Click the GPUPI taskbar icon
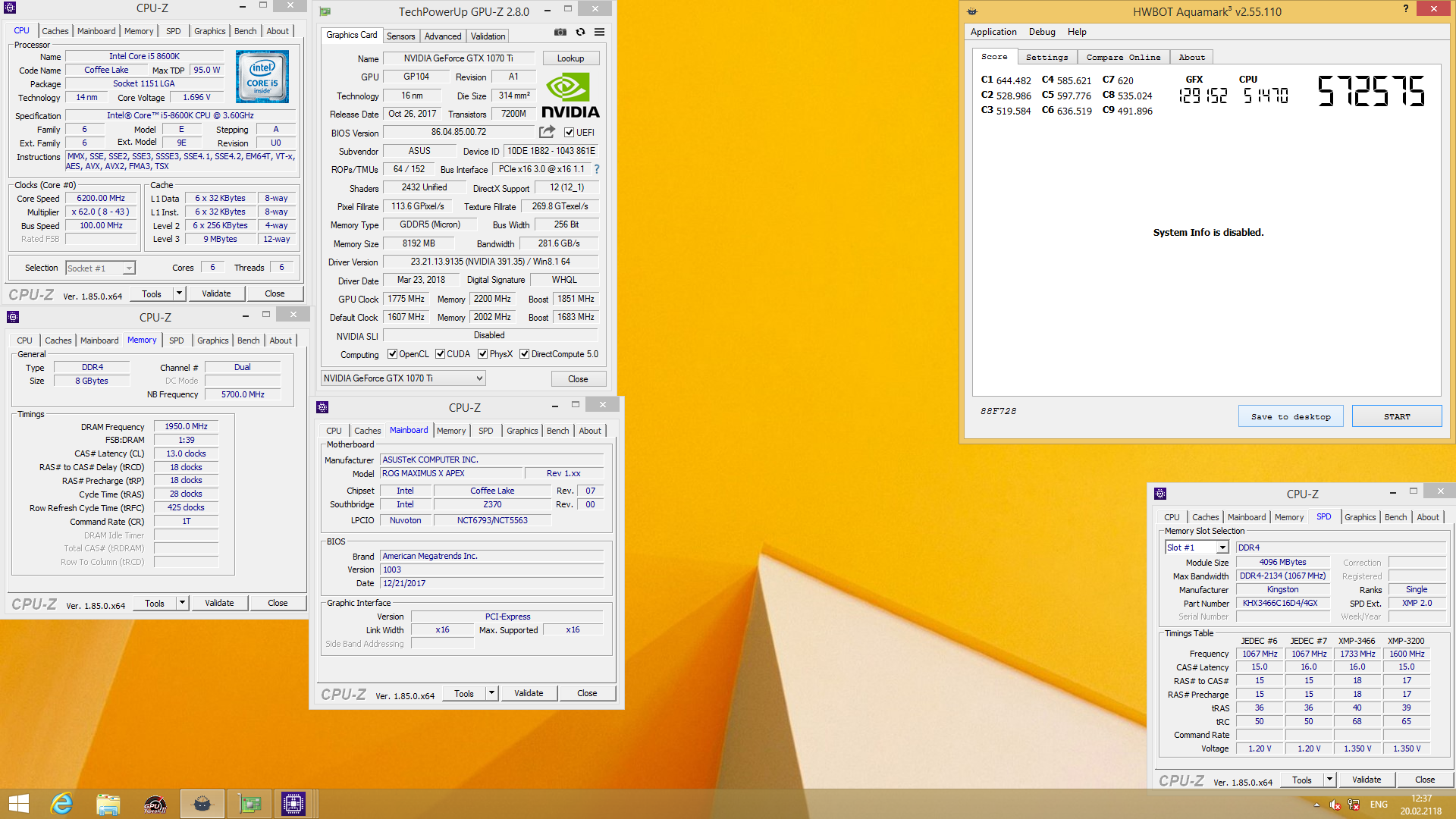This screenshot has width=1456, height=819. coord(155,804)
